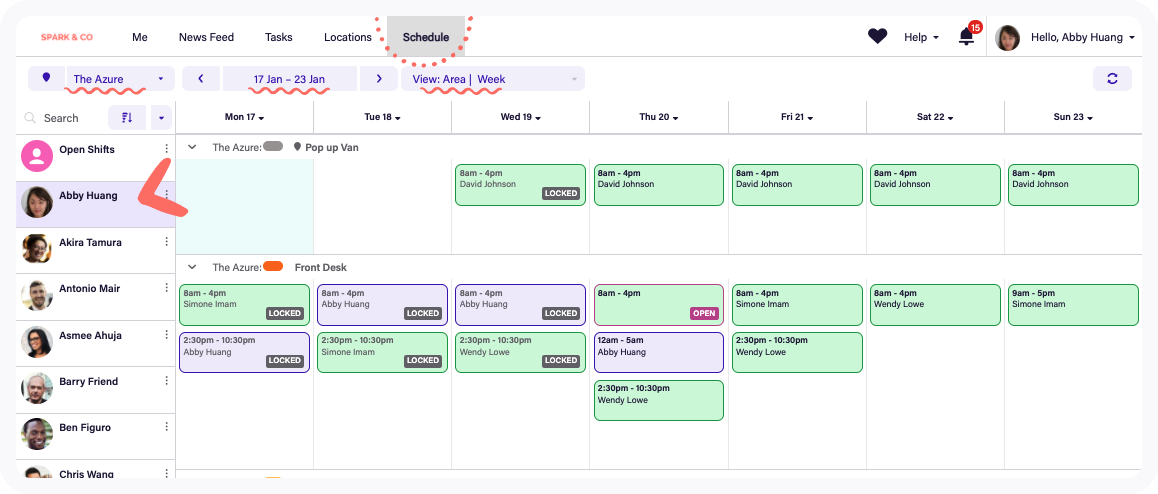This screenshot has width=1158, height=494.
Task: Open the Fri 21 day dropdown
Action: pos(798,117)
